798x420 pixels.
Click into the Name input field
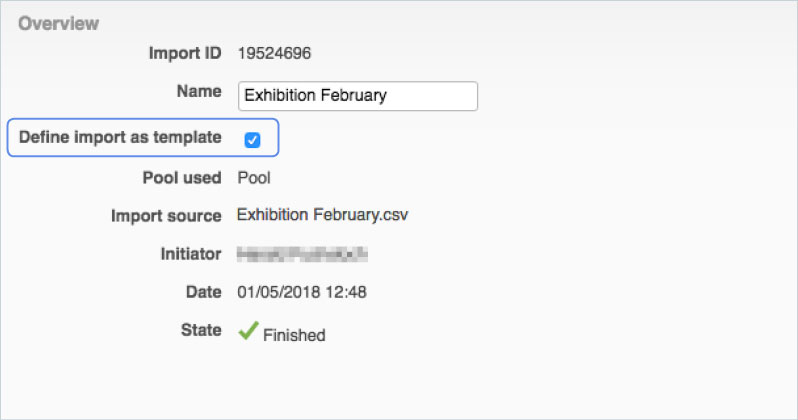pyautogui.click(x=357, y=96)
